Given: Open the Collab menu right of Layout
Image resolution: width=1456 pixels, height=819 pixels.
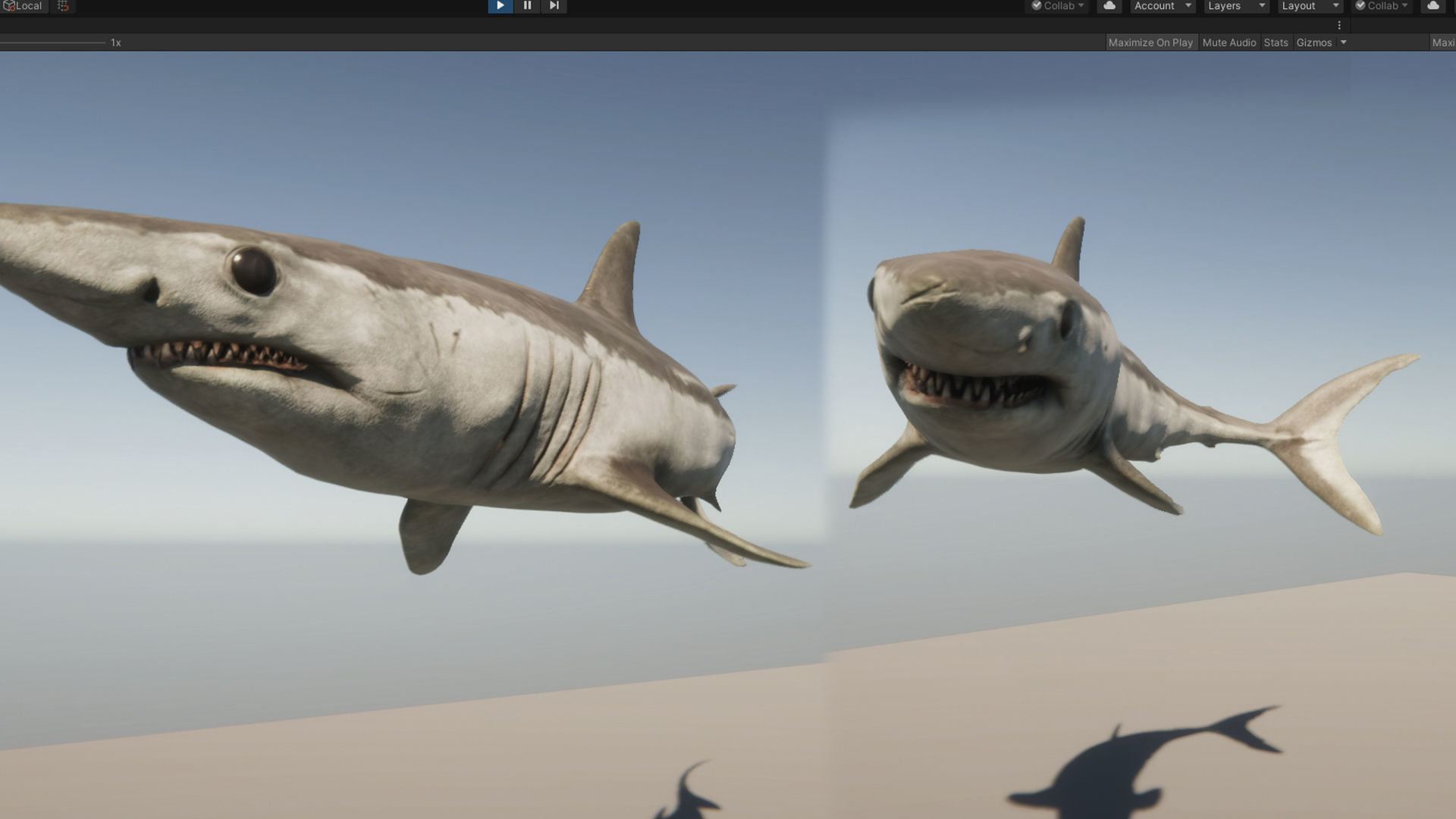Looking at the screenshot, I should pyautogui.click(x=1382, y=6).
